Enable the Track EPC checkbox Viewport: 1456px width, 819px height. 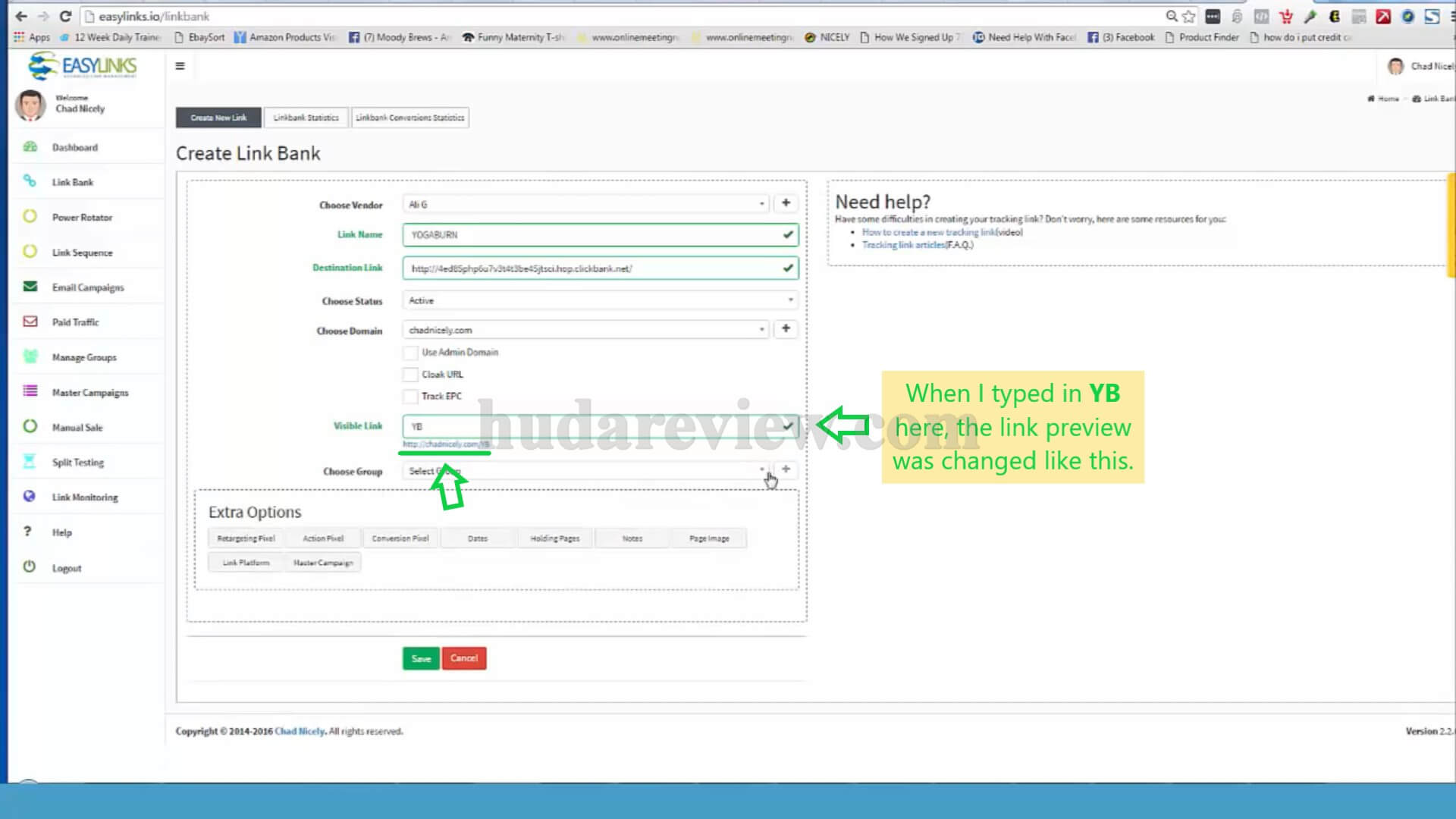(x=410, y=397)
